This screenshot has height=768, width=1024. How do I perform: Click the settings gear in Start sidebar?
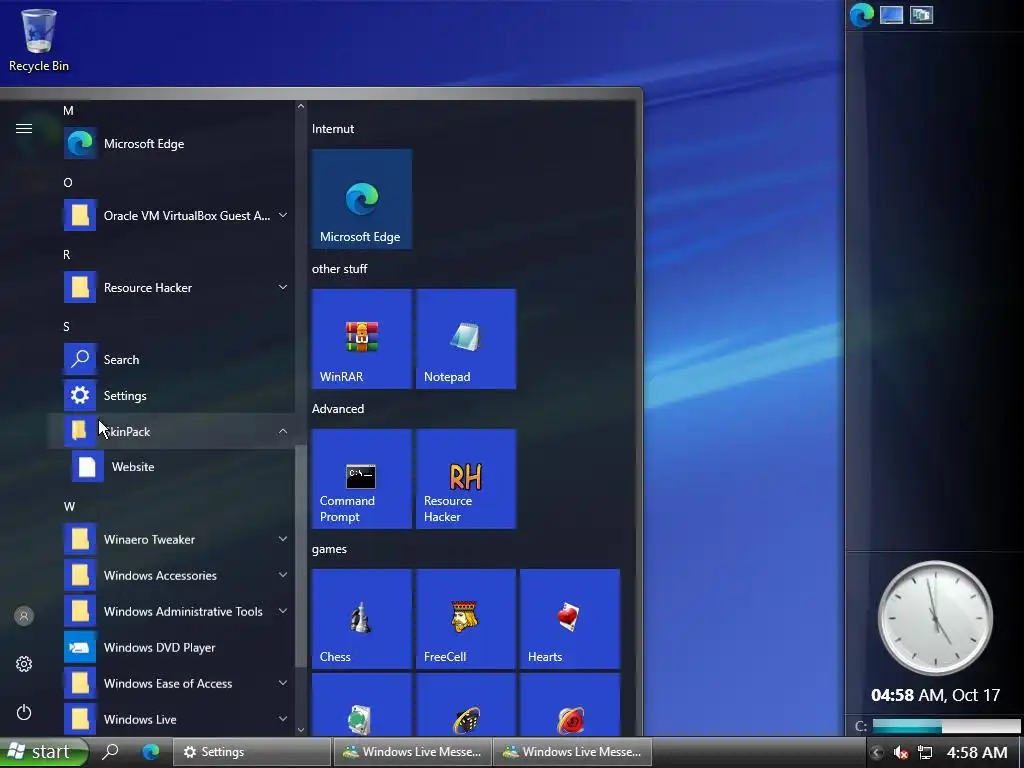[x=24, y=664]
